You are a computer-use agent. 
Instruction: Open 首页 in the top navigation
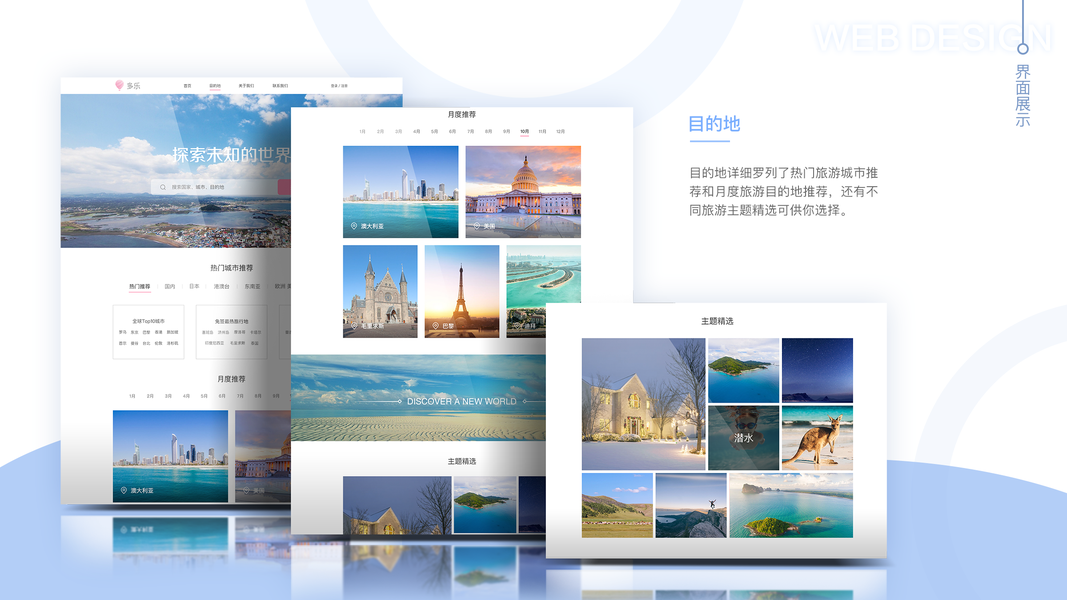(x=187, y=86)
